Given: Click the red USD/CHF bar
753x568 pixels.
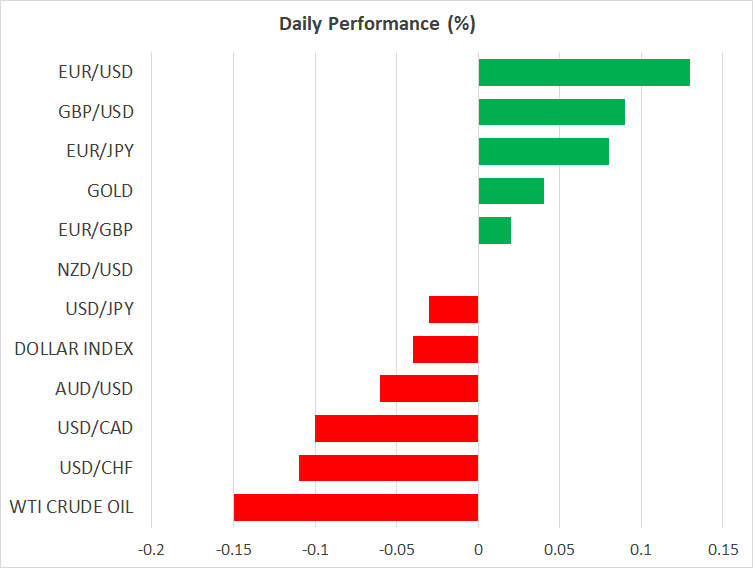Looking at the screenshot, I should click(388, 467).
